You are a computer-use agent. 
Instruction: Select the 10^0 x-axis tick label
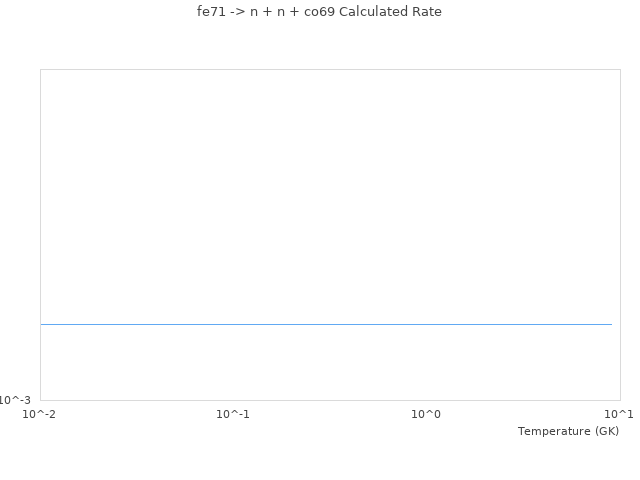(426, 414)
